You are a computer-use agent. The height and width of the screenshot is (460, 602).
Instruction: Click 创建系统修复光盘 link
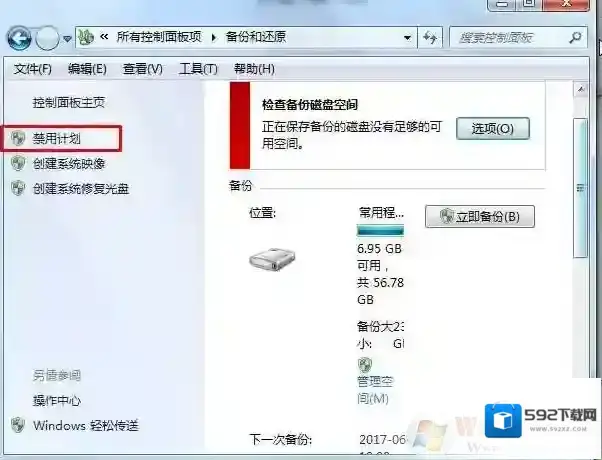tap(81, 189)
